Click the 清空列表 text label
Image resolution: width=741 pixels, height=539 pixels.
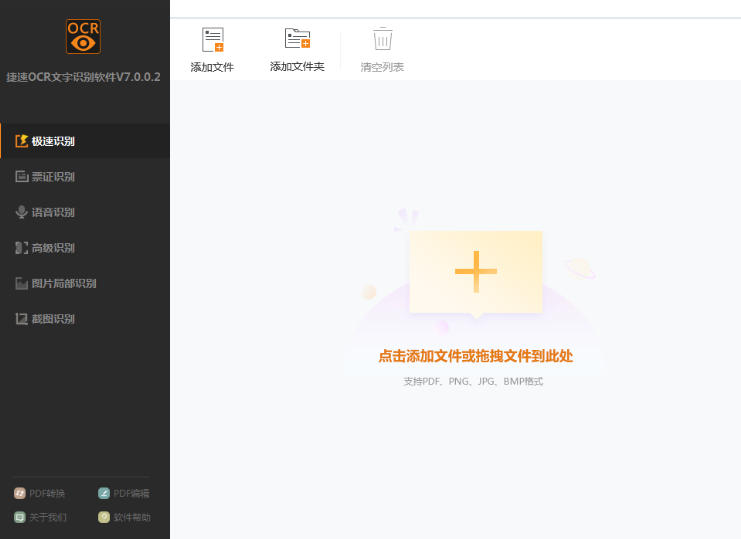tap(382, 67)
